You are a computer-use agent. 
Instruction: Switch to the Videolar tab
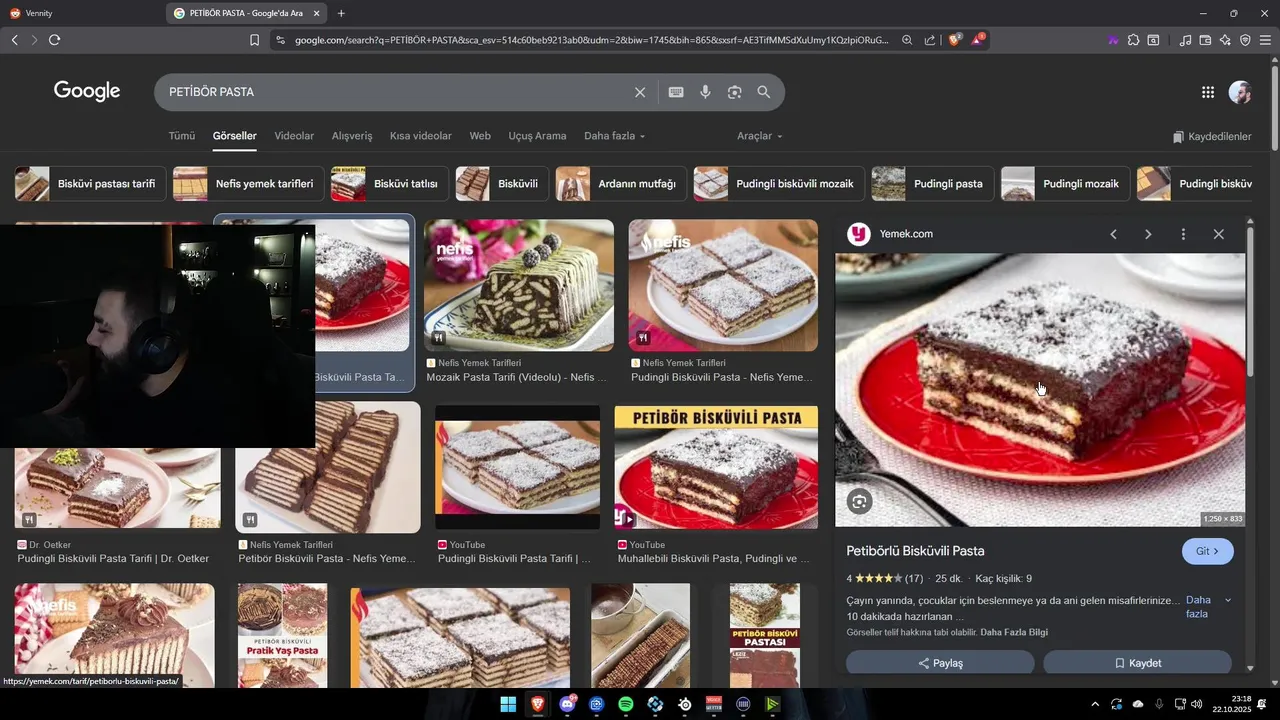pos(294,136)
